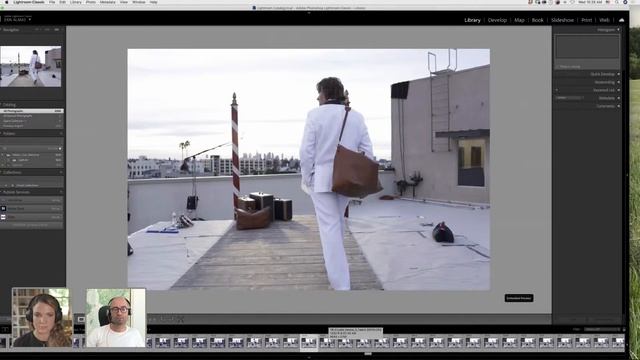640x360 pixels.
Task: Collapse the Collections panel
Action: [11, 173]
